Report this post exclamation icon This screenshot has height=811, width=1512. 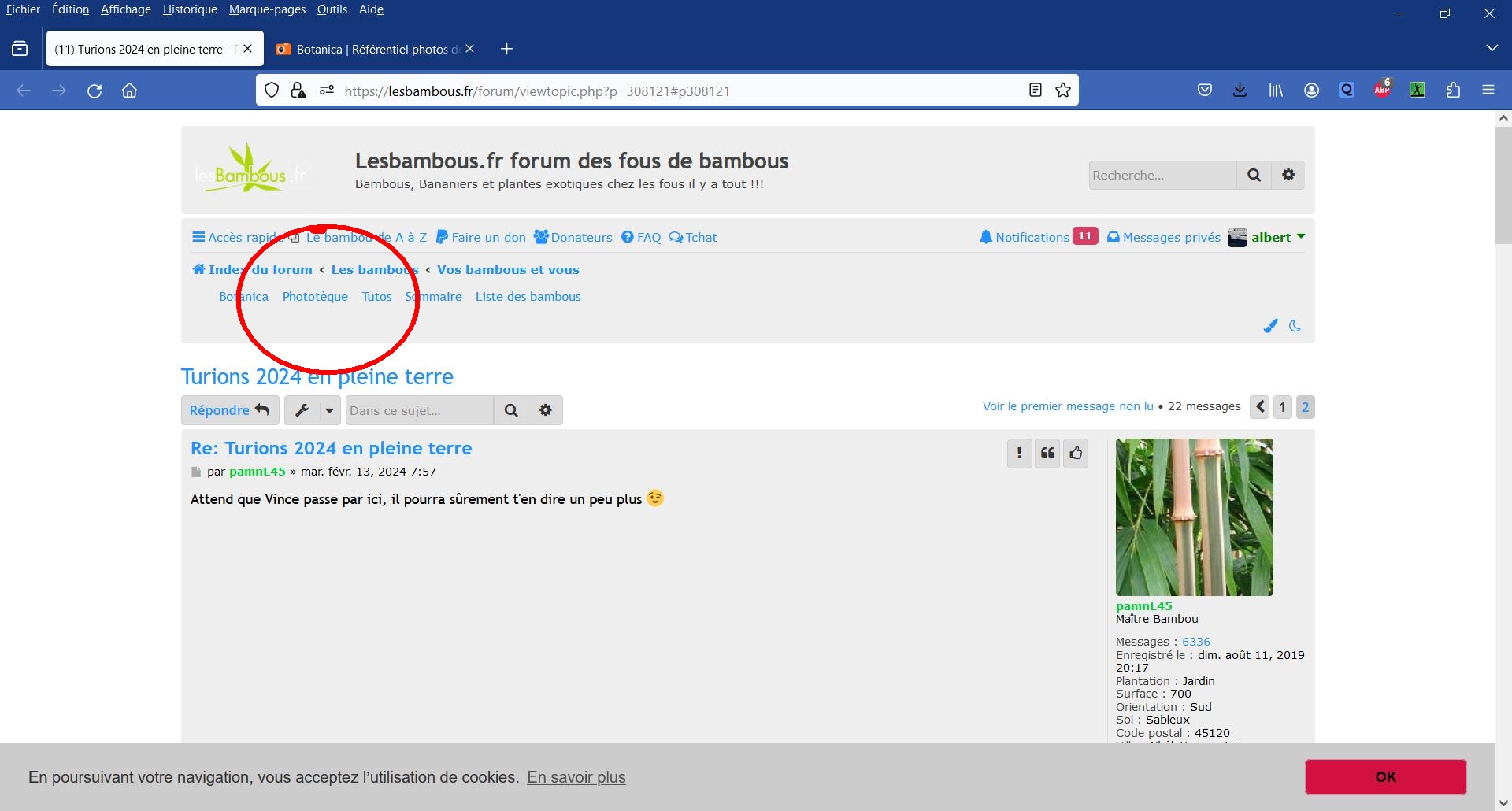pos(1020,453)
